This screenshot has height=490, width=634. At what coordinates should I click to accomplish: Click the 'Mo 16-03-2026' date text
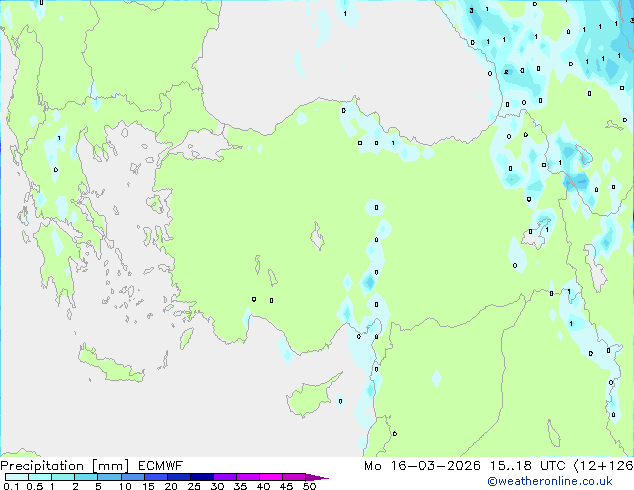coord(422,466)
